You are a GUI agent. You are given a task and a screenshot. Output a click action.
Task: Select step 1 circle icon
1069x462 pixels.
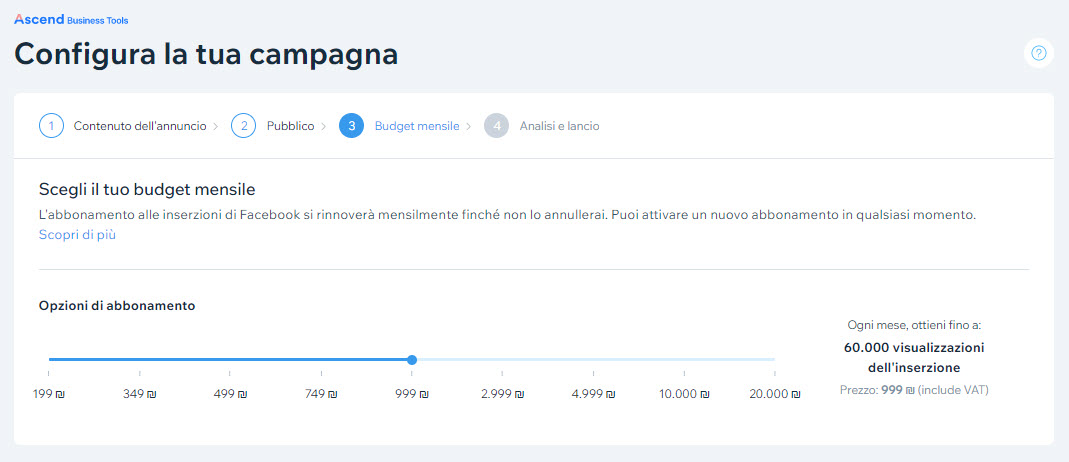click(x=51, y=126)
